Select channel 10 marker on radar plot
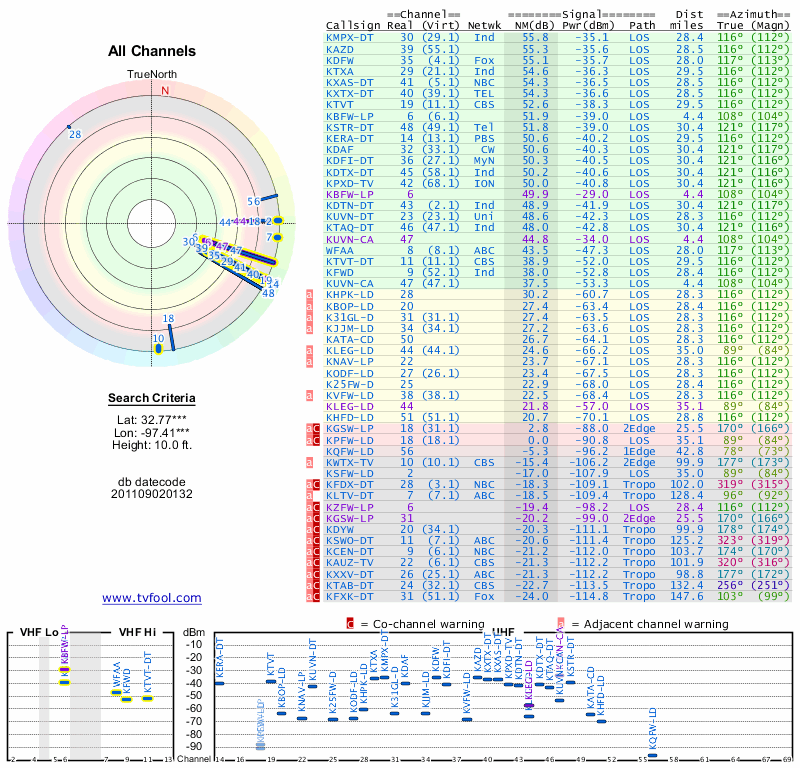Image resolution: width=800 pixels, height=768 pixels. [158, 350]
